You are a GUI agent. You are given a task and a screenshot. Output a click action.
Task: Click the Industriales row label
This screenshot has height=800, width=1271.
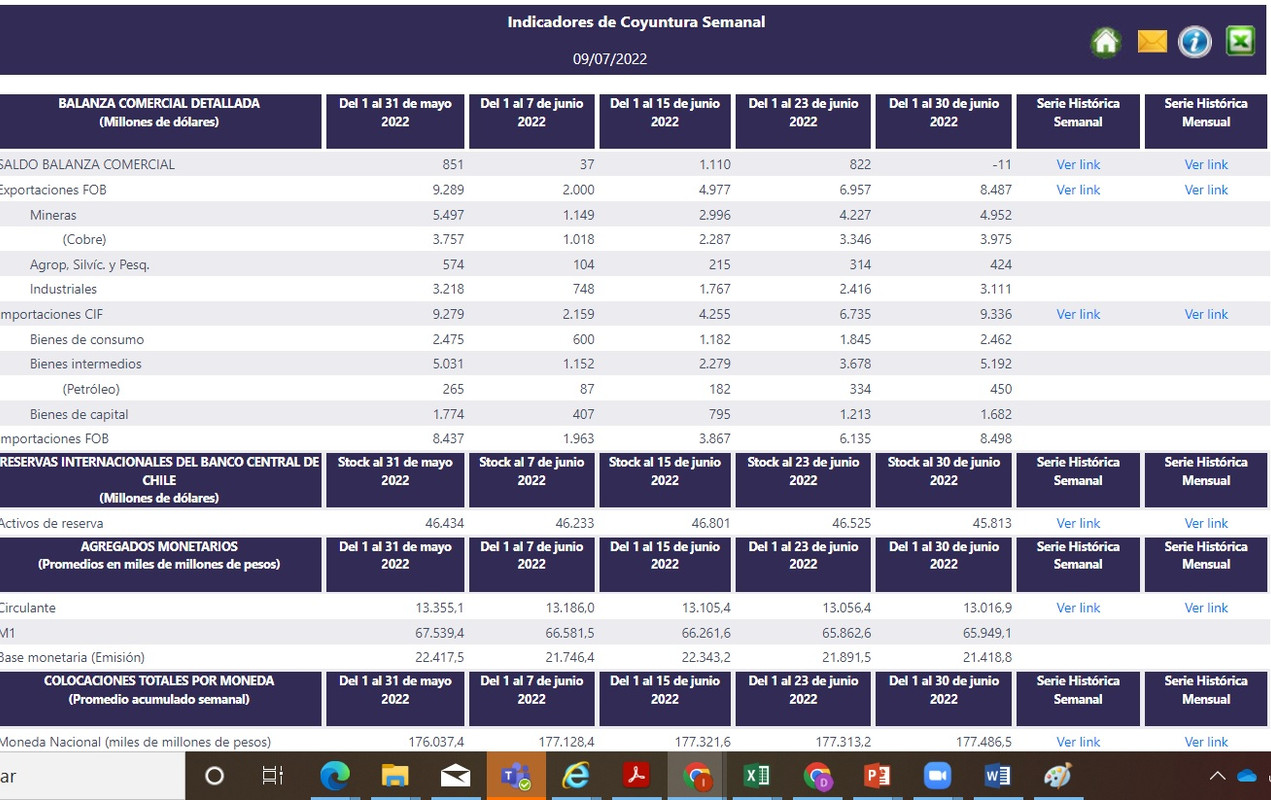pos(63,289)
